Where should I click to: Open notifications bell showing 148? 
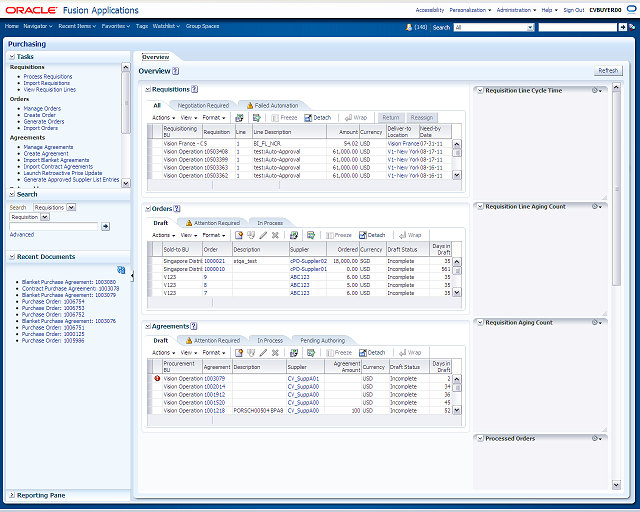tap(409, 27)
